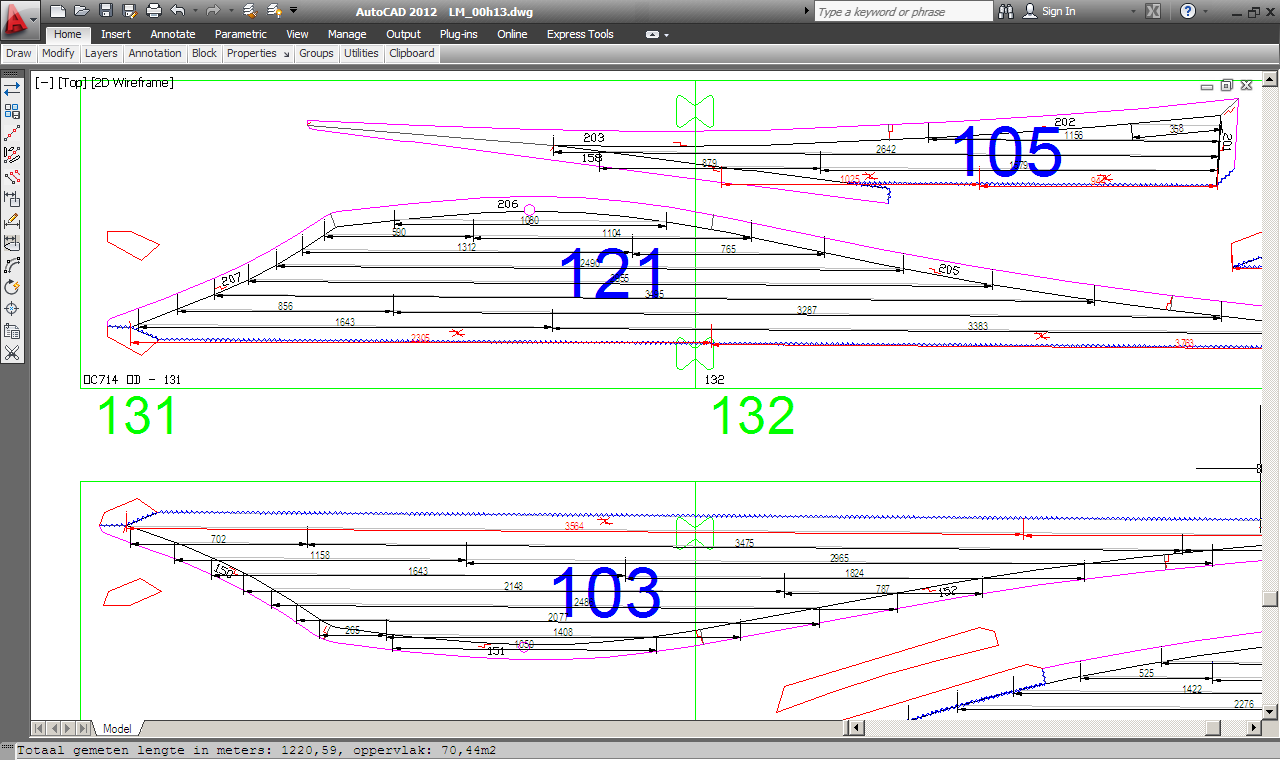Switch to the Annotate ribbon tab
Image resolution: width=1280 pixels, height=760 pixels.
[173, 34]
